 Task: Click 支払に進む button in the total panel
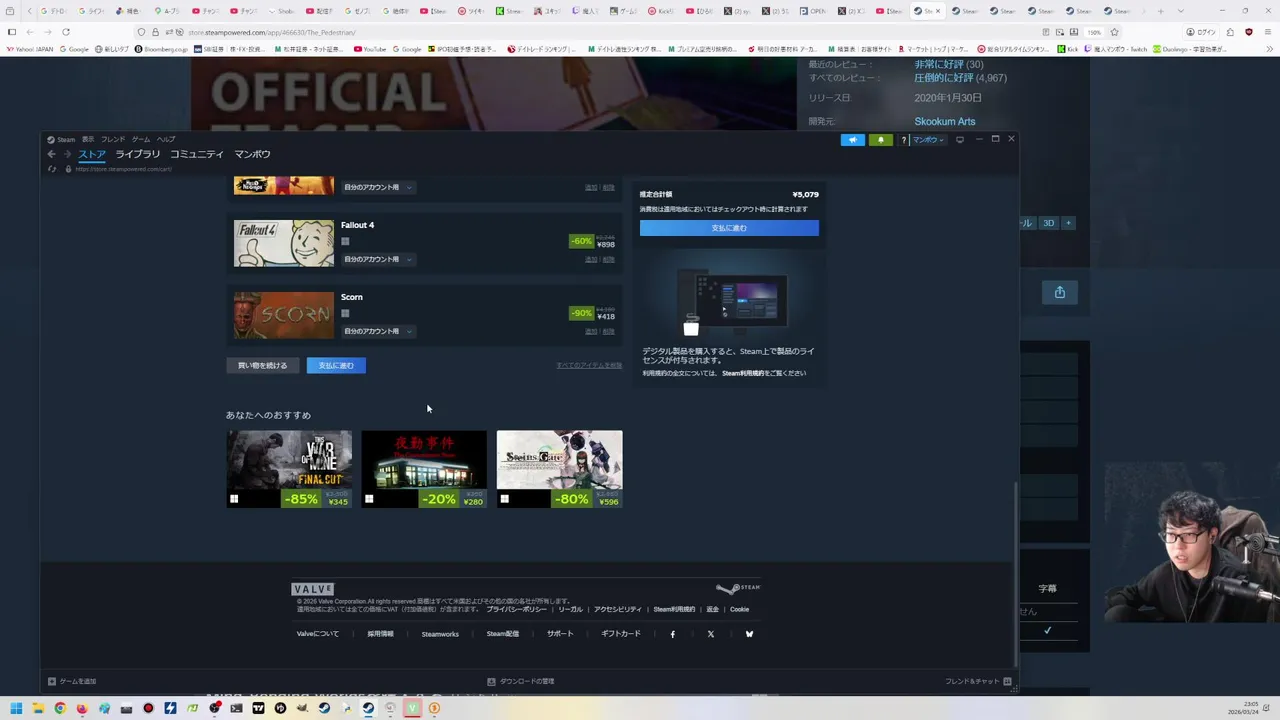[x=729, y=228]
